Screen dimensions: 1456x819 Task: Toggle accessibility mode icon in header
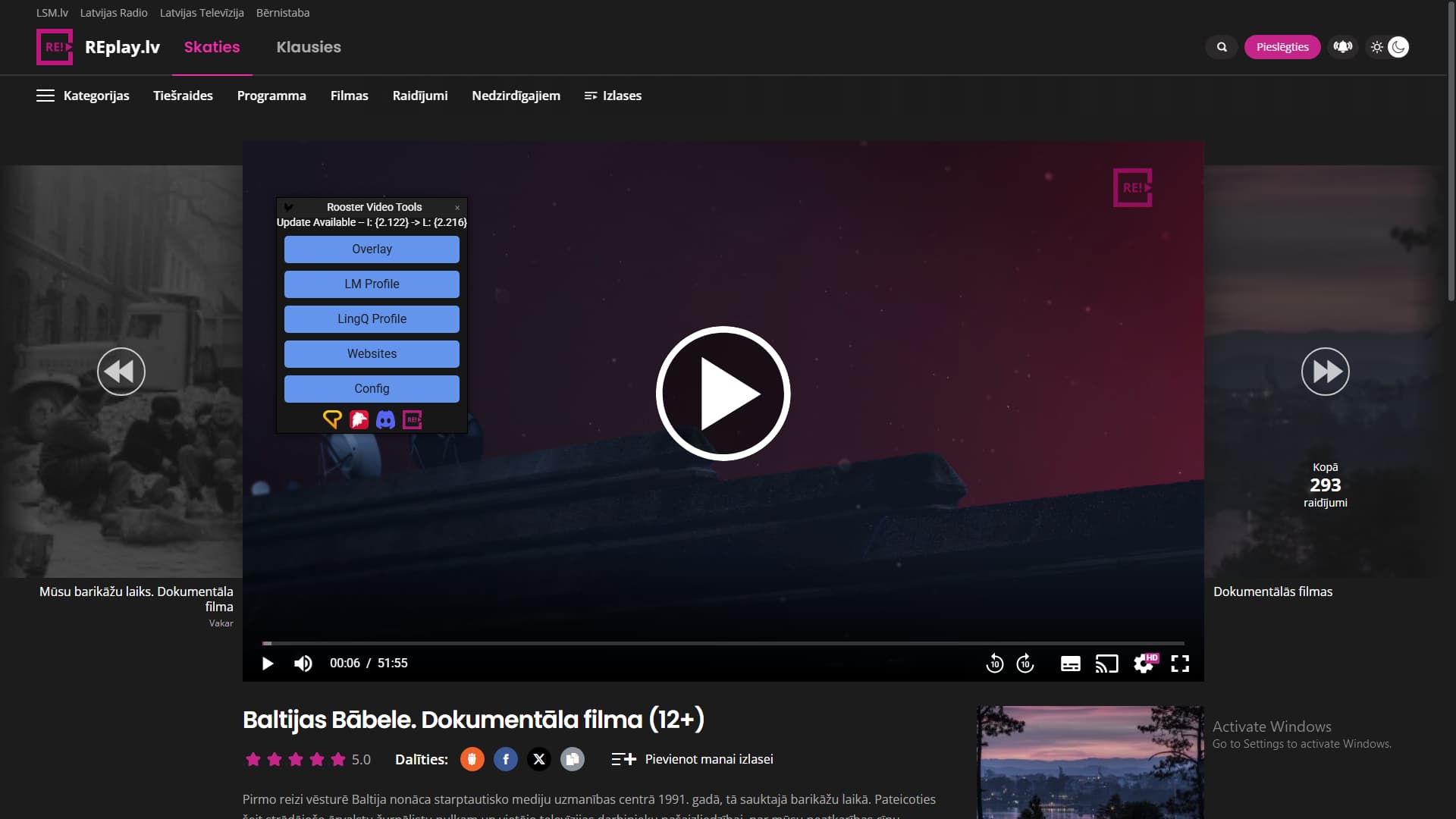pyautogui.click(x=1342, y=47)
